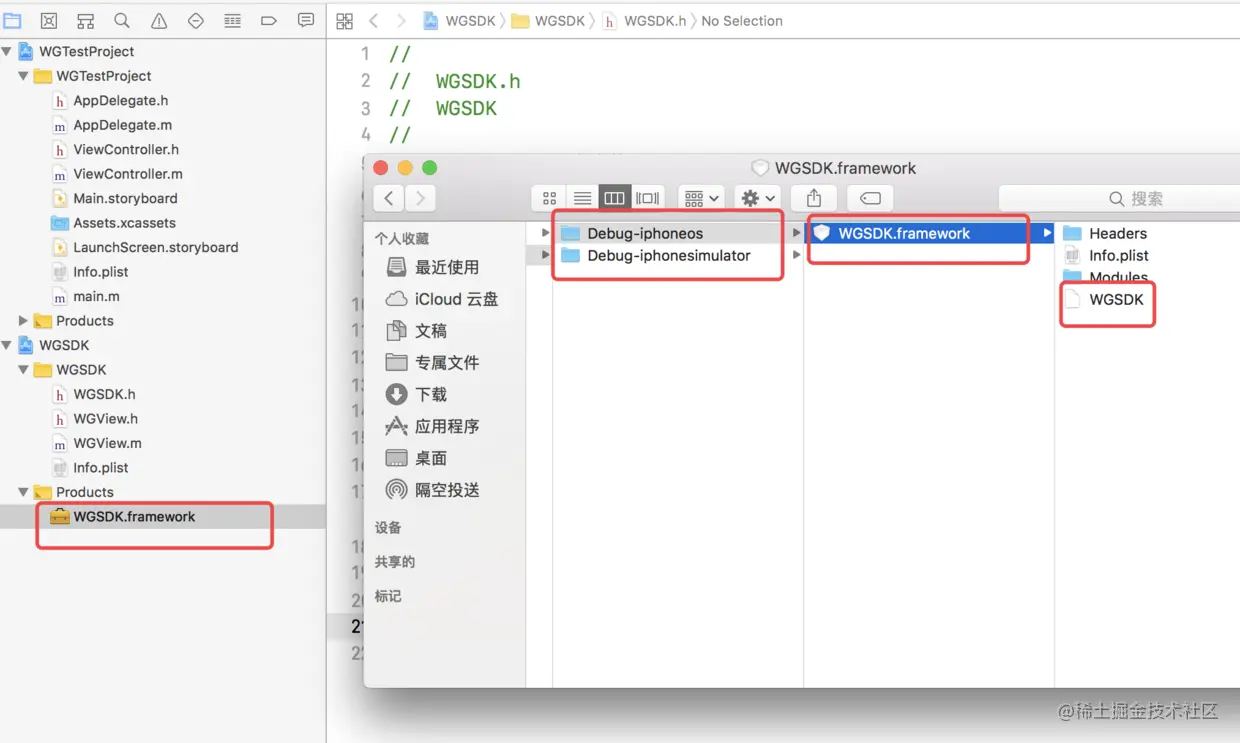Select ViewController.m file
This screenshot has width=1240, height=743.
point(128,174)
